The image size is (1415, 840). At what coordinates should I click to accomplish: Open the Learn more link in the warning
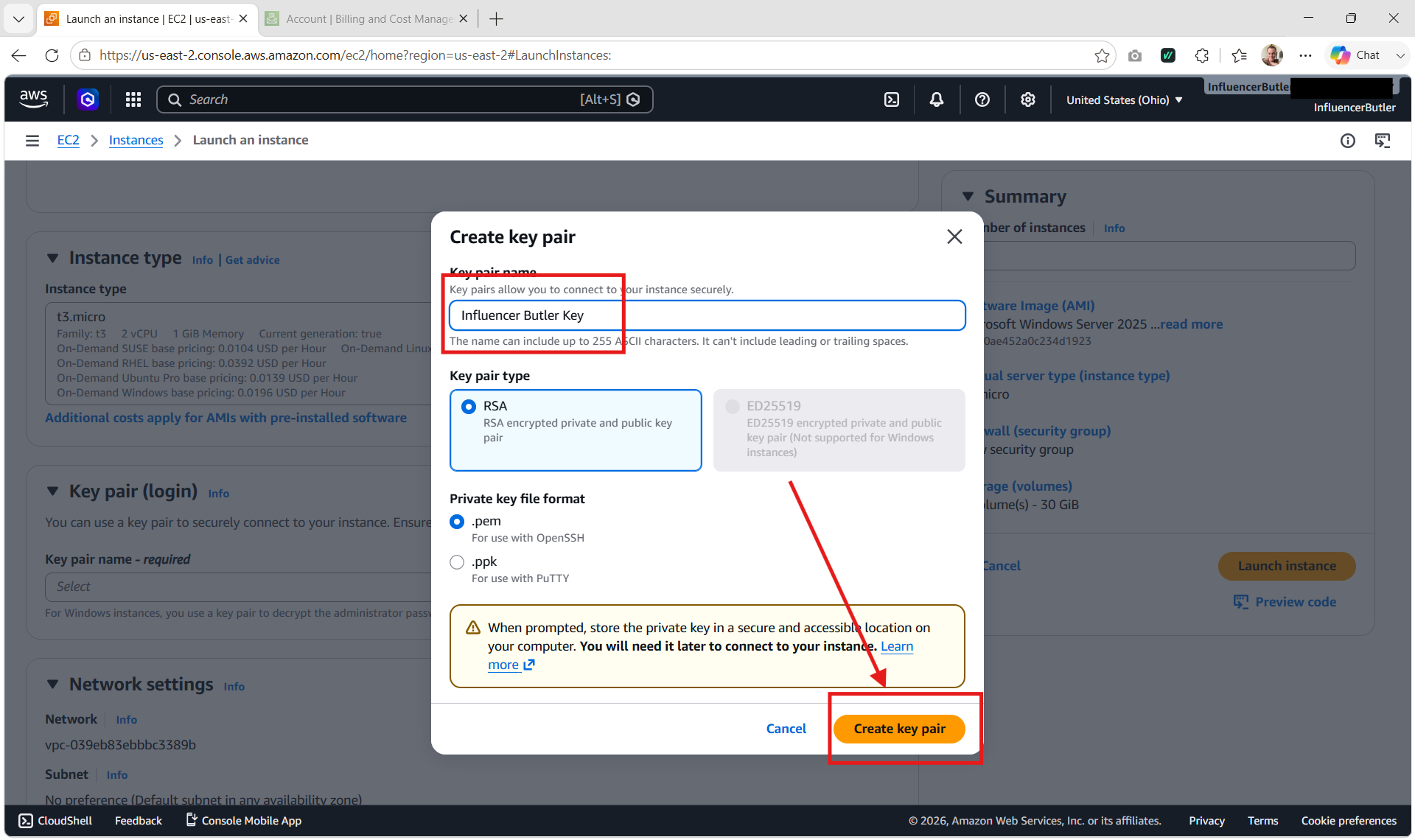(896, 647)
